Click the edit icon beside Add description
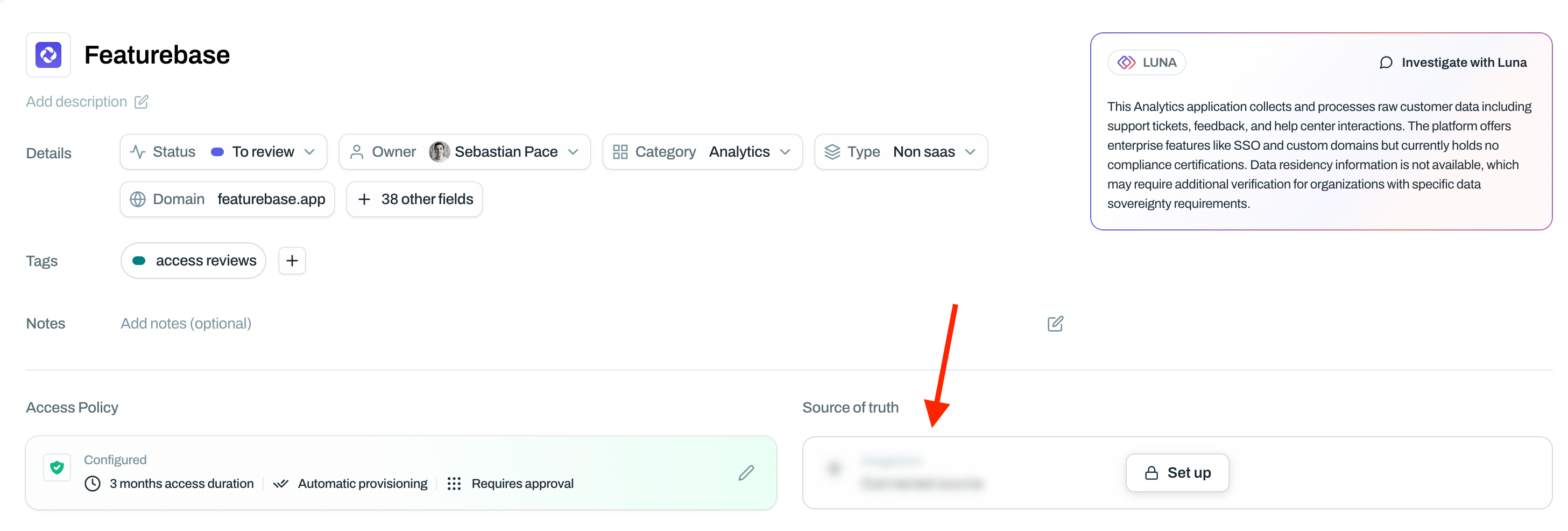Screen dimensions: 1568x531 [x=141, y=102]
